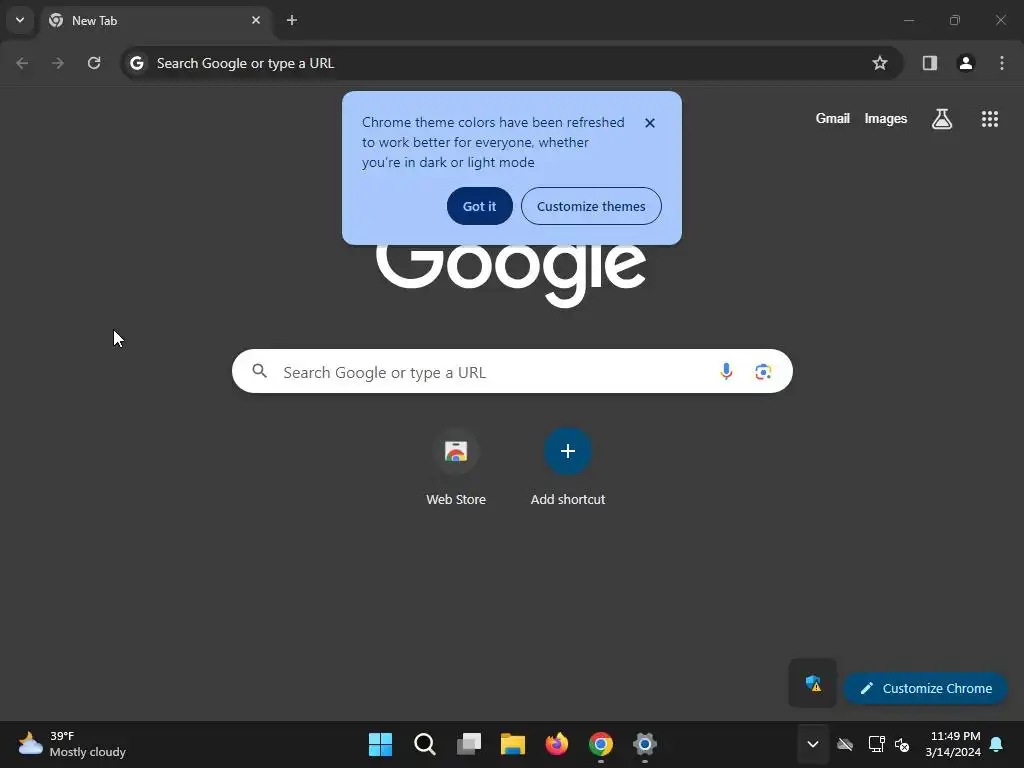Open the clock and date panel
Image resolution: width=1024 pixels, height=768 pixels.
point(952,744)
